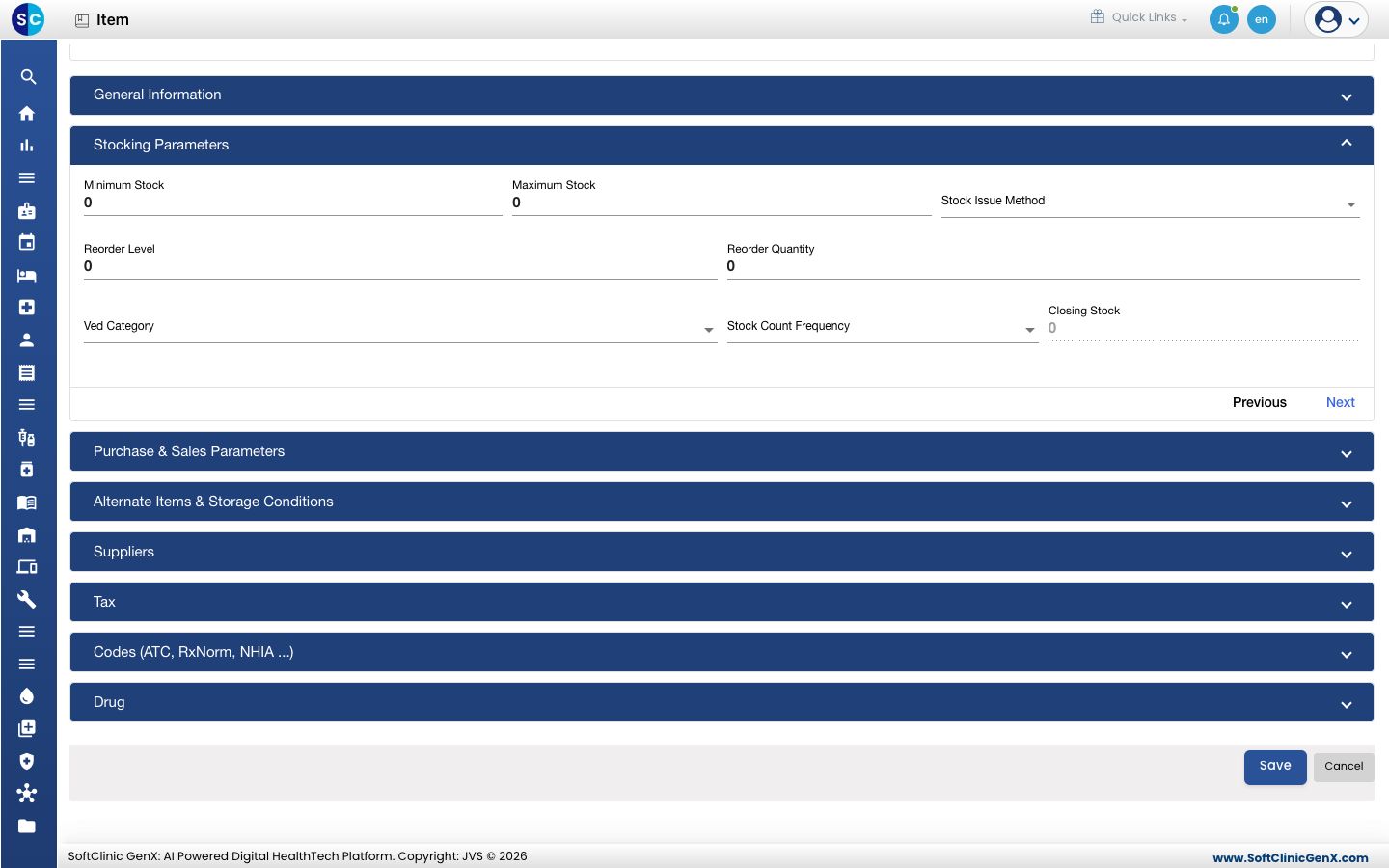Expand the Drug section
Screen dimensions: 1389x868
coord(722,702)
